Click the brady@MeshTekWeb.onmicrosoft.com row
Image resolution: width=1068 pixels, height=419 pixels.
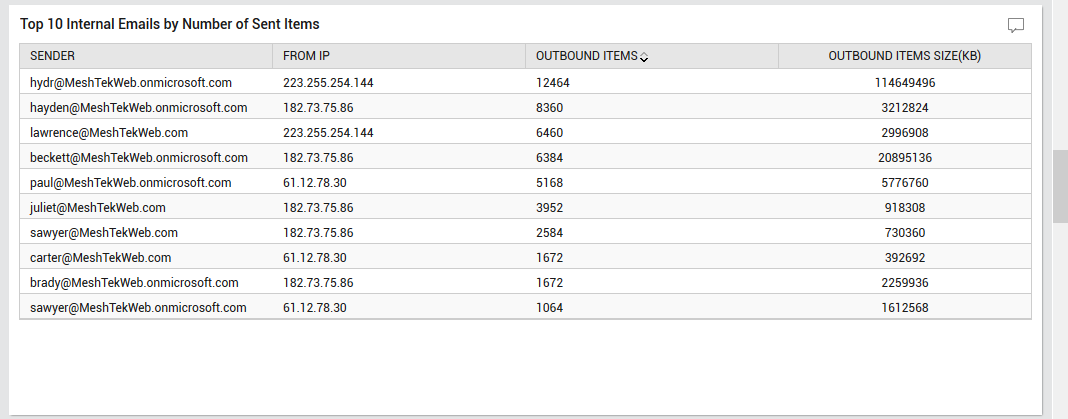pyautogui.click(x=525, y=283)
